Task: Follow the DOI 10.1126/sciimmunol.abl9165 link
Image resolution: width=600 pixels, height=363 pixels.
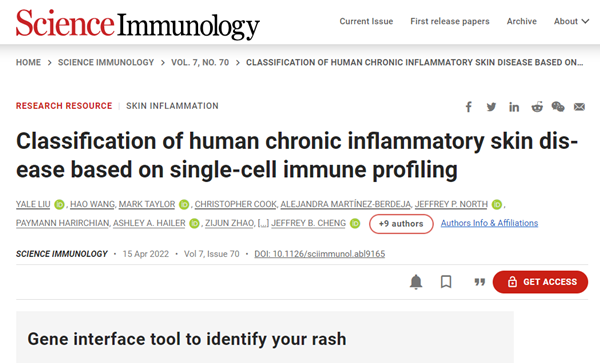Action: pyautogui.click(x=320, y=254)
